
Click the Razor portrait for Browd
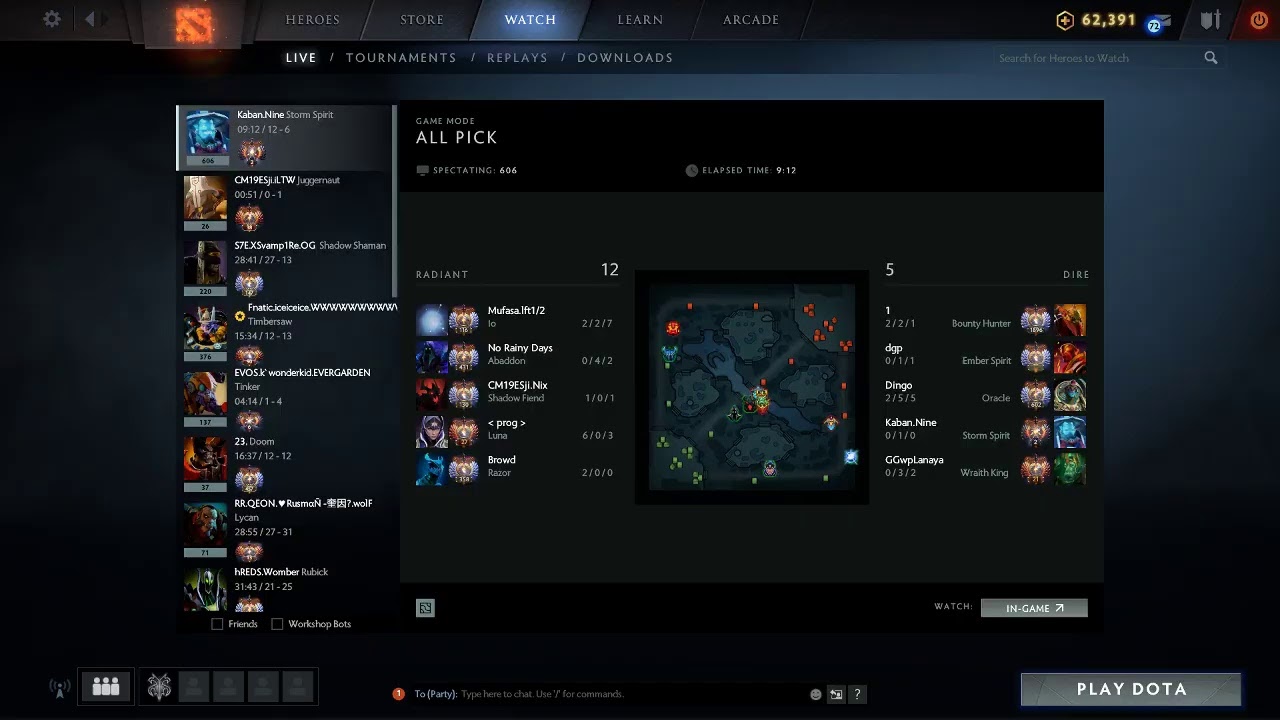[x=431, y=469]
